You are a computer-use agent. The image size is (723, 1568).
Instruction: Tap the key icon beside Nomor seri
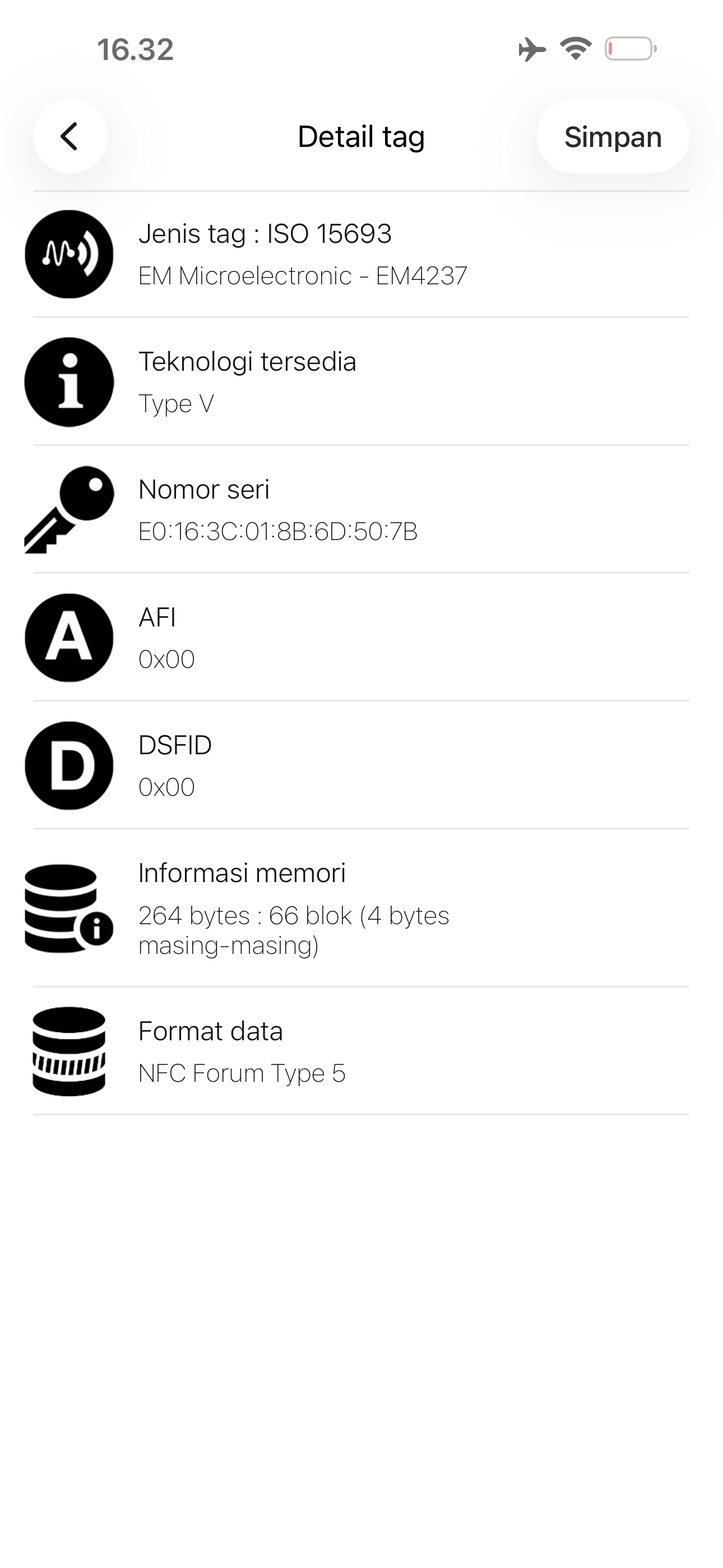pyautogui.click(x=69, y=510)
